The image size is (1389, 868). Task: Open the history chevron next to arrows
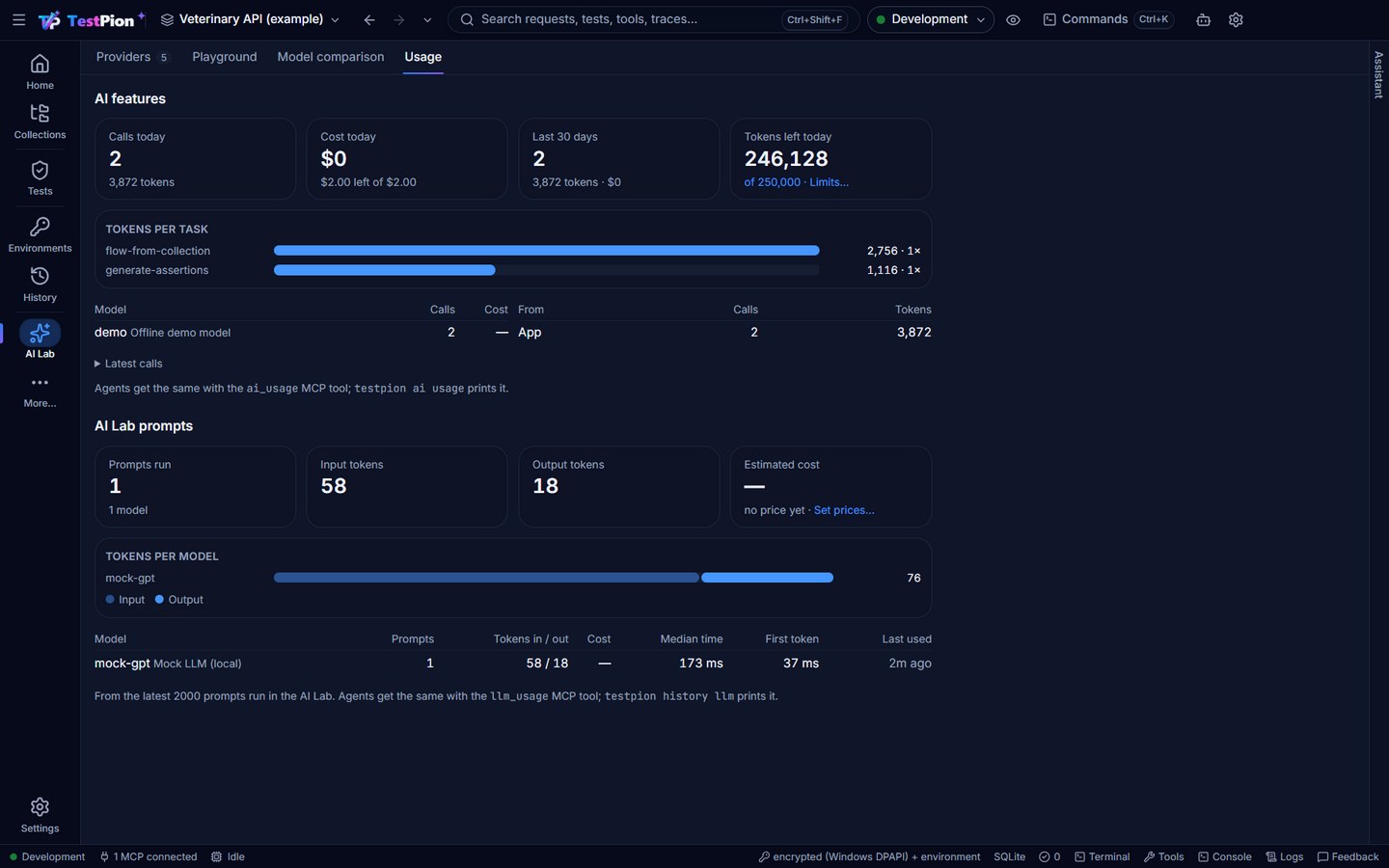(427, 19)
